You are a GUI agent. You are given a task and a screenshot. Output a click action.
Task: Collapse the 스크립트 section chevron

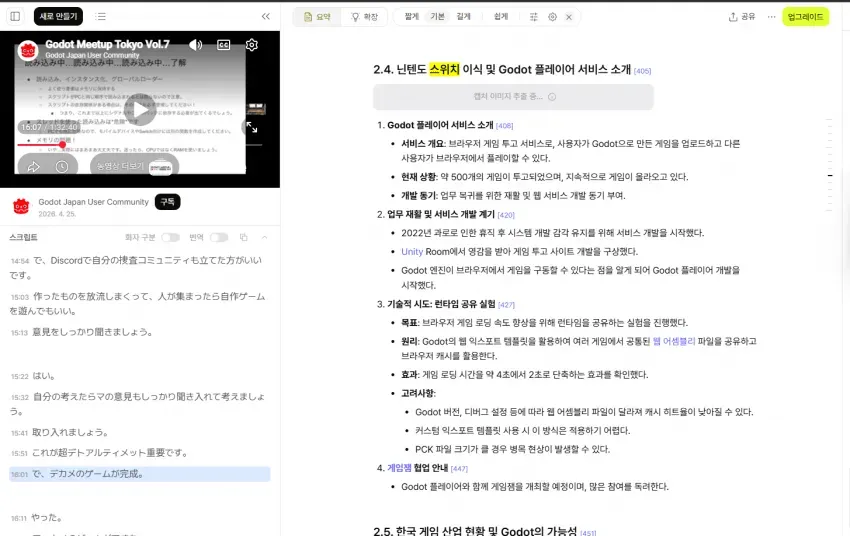click(265, 237)
